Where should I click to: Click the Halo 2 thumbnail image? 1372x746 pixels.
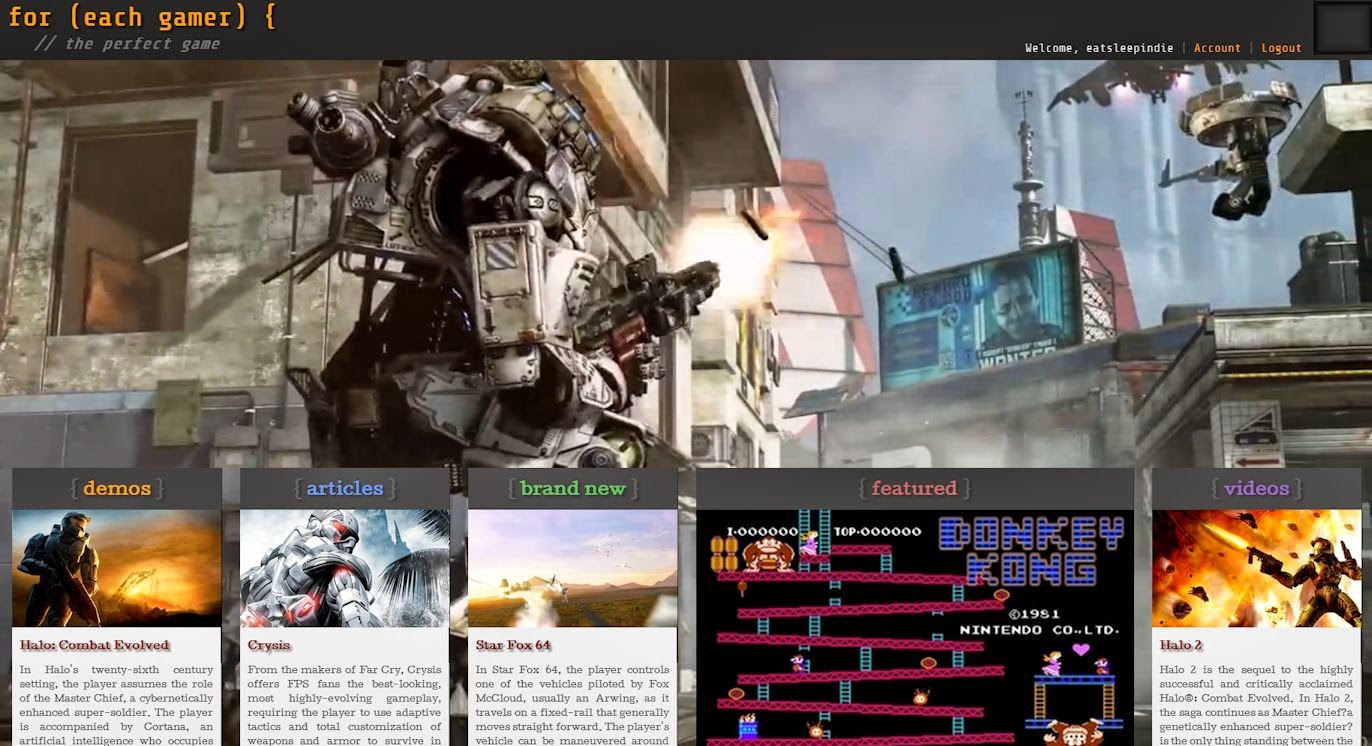[x=1257, y=568]
